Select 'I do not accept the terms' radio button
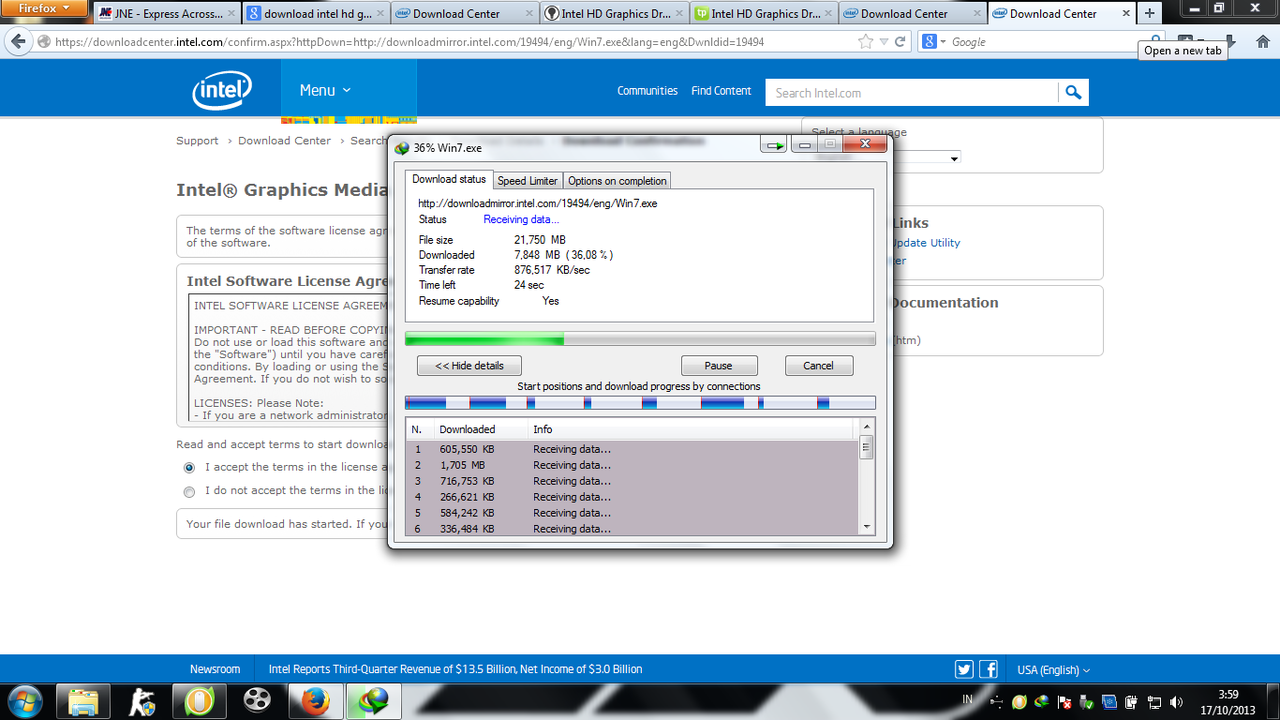Screen dimensions: 1280x720 tap(189, 491)
